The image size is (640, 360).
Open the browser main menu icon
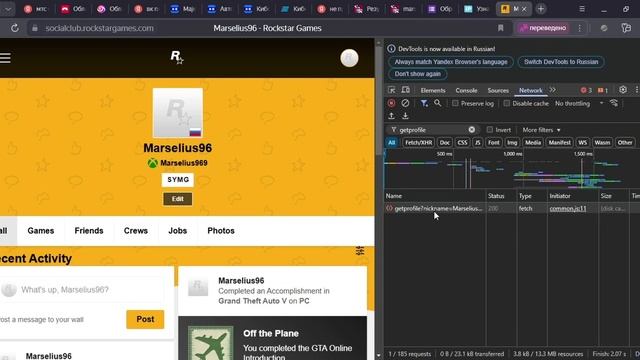[582, 9]
